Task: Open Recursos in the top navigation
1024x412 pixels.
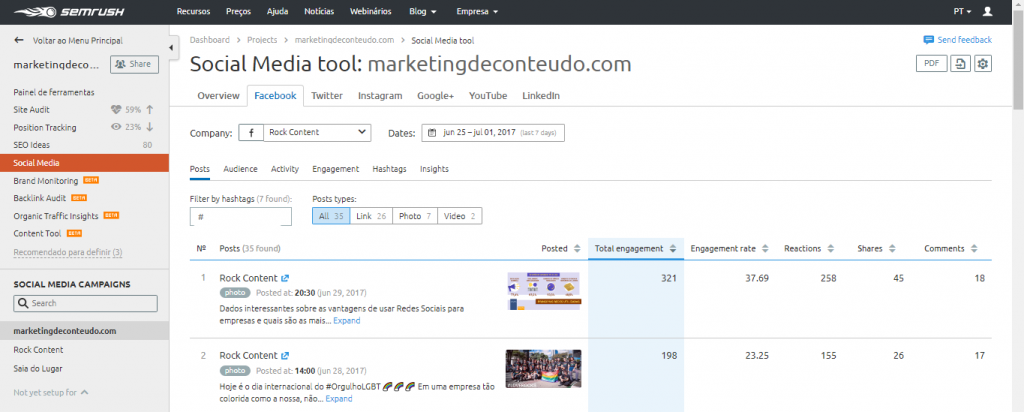Action: pyautogui.click(x=193, y=12)
